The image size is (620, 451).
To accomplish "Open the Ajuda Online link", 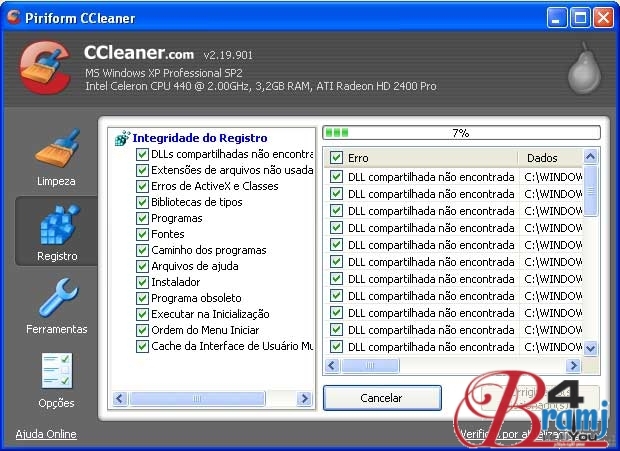I will click(46, 434).
